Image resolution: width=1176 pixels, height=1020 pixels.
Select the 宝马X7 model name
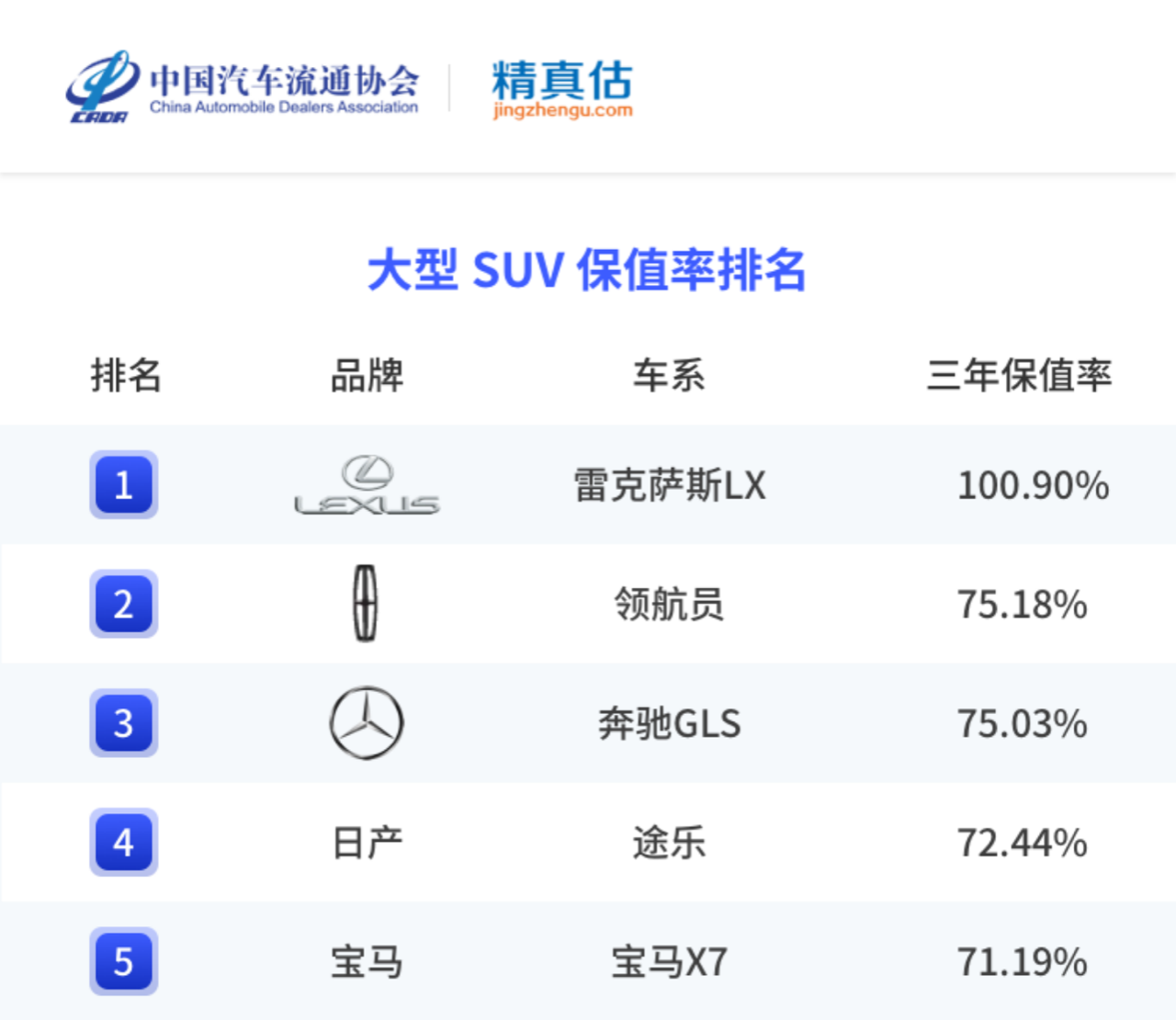coord(670,963)
